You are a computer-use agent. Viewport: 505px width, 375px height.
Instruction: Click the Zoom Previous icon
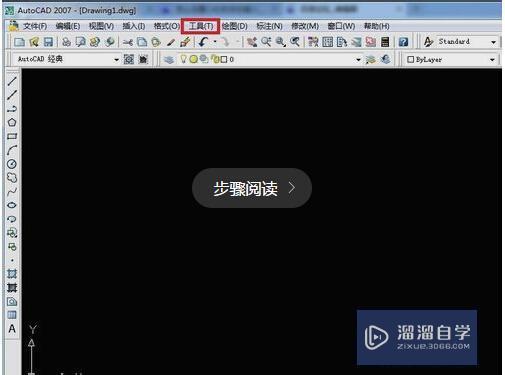pyautogui.click(x=295, y=42)
